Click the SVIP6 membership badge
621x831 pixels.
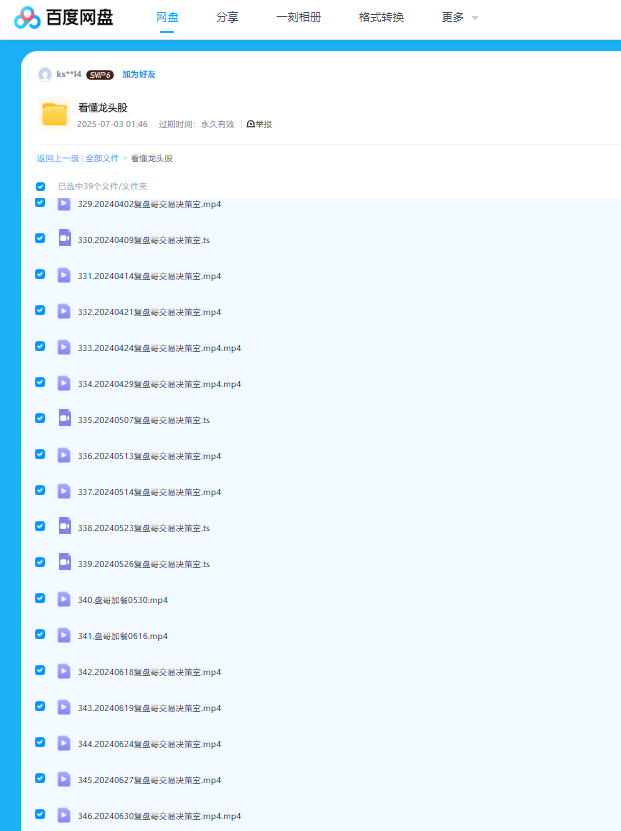tap(99, 74)
